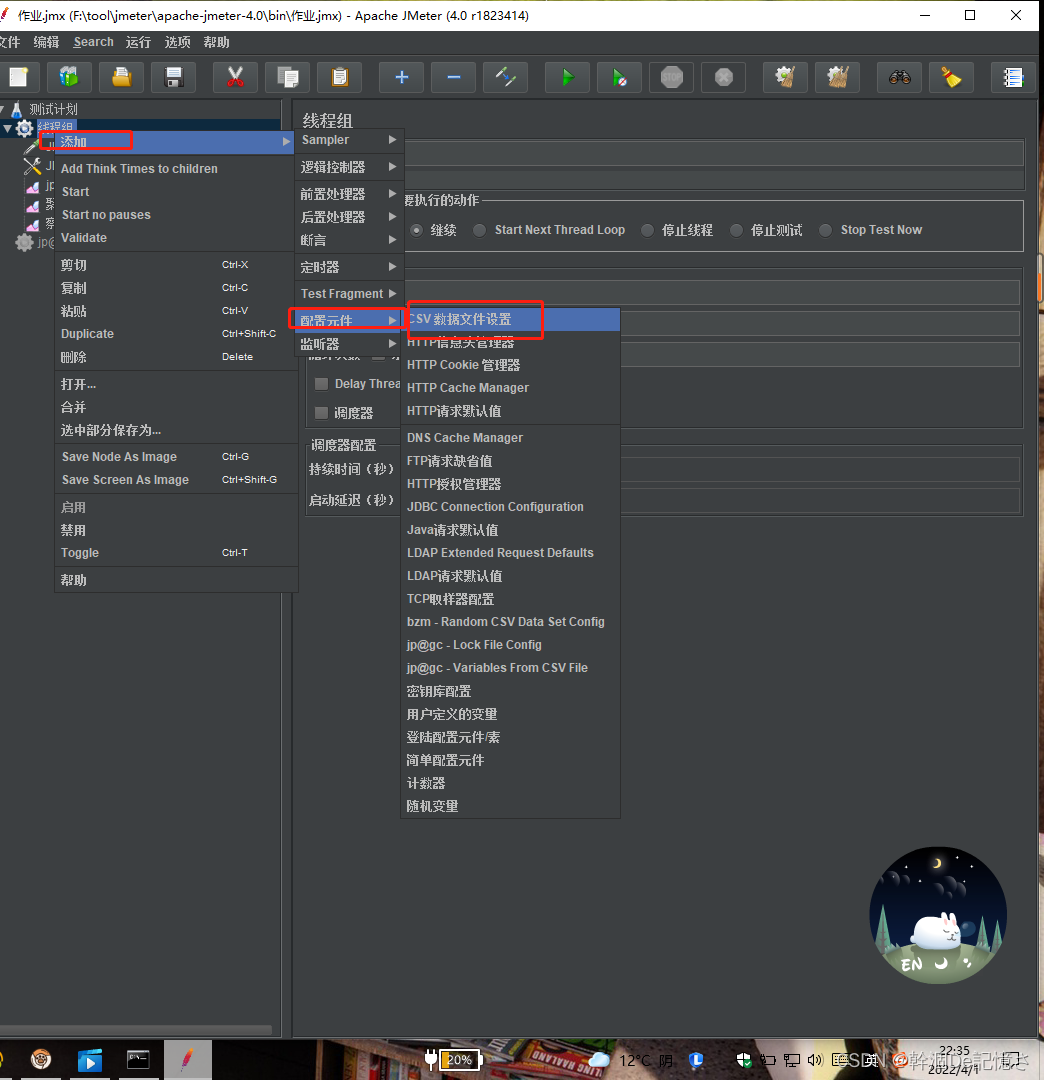
Task: Select the 停止测试 radio button
Action: pos(736,230)
